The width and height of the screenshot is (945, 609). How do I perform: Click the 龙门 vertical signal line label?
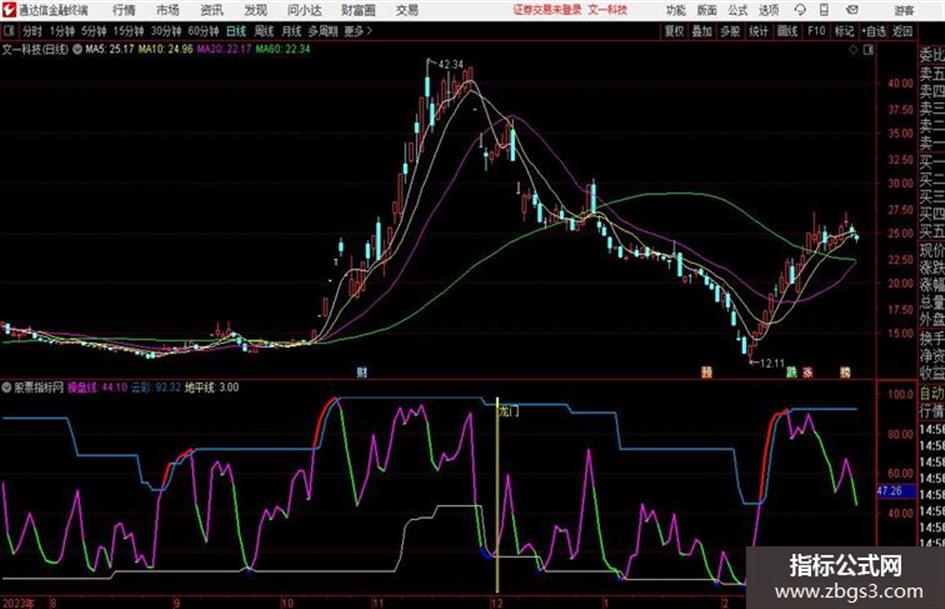tap(508, 412)
